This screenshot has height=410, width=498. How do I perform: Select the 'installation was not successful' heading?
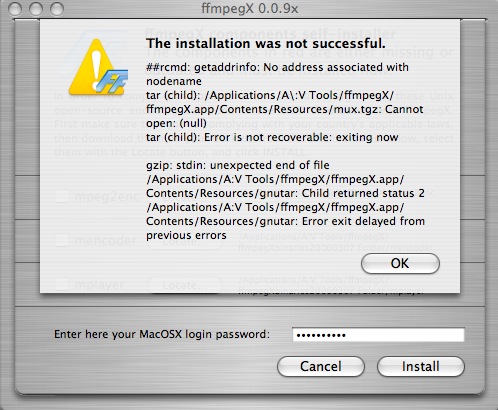tap(266, 43)
